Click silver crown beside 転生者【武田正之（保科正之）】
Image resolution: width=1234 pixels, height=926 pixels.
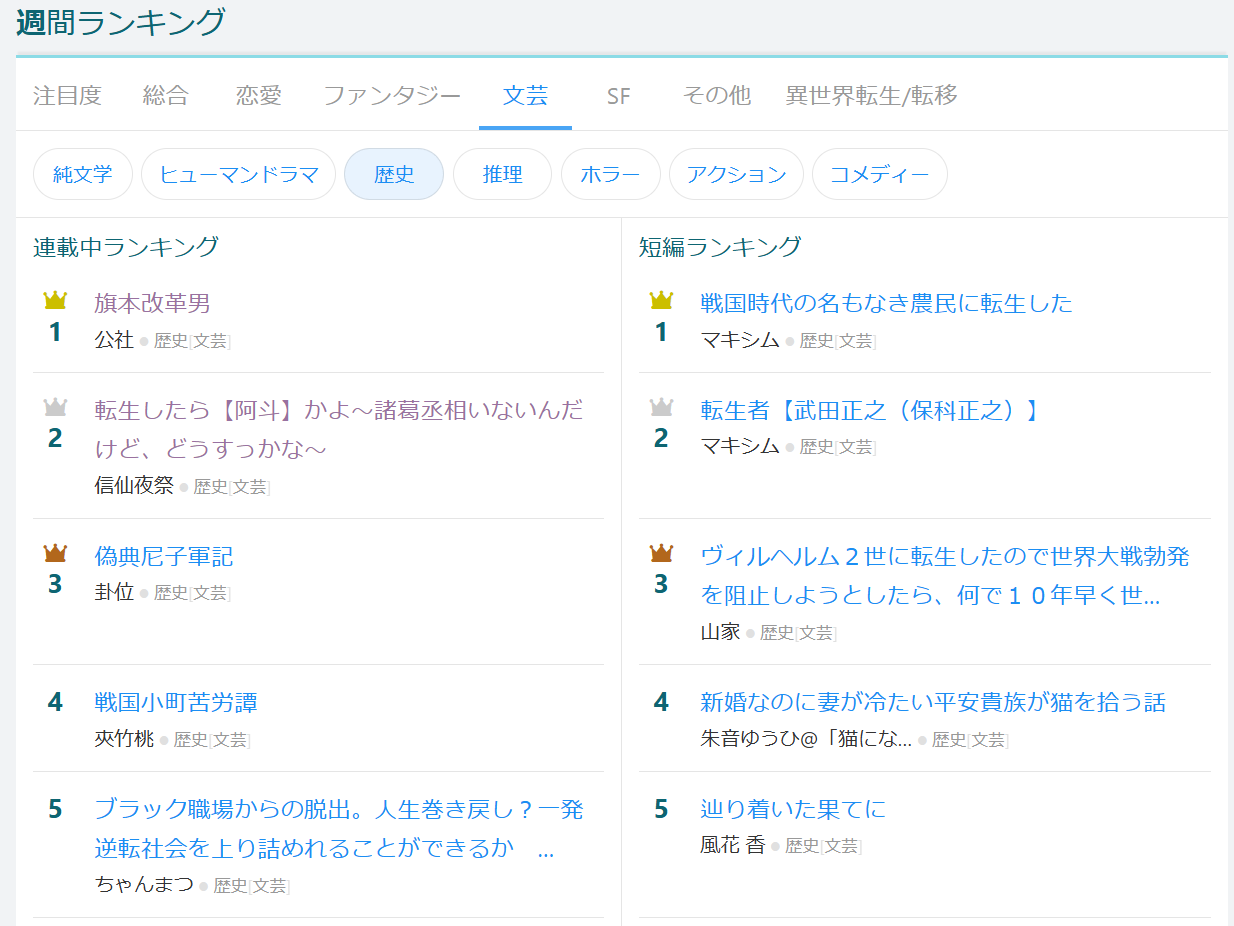pos(661,407)
